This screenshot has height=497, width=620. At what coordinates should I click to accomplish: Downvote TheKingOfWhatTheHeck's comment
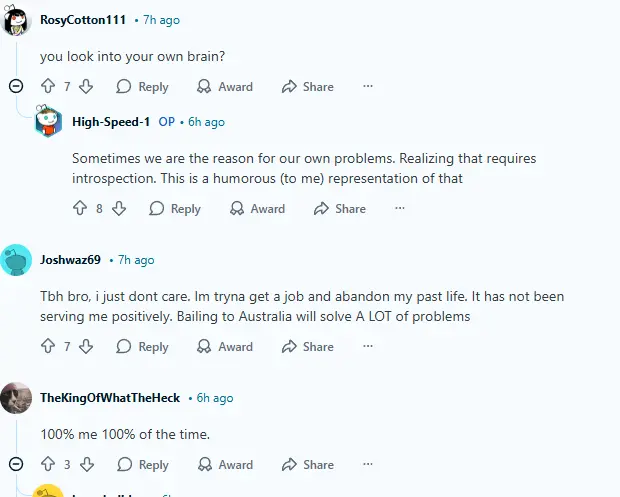point(86,465)
